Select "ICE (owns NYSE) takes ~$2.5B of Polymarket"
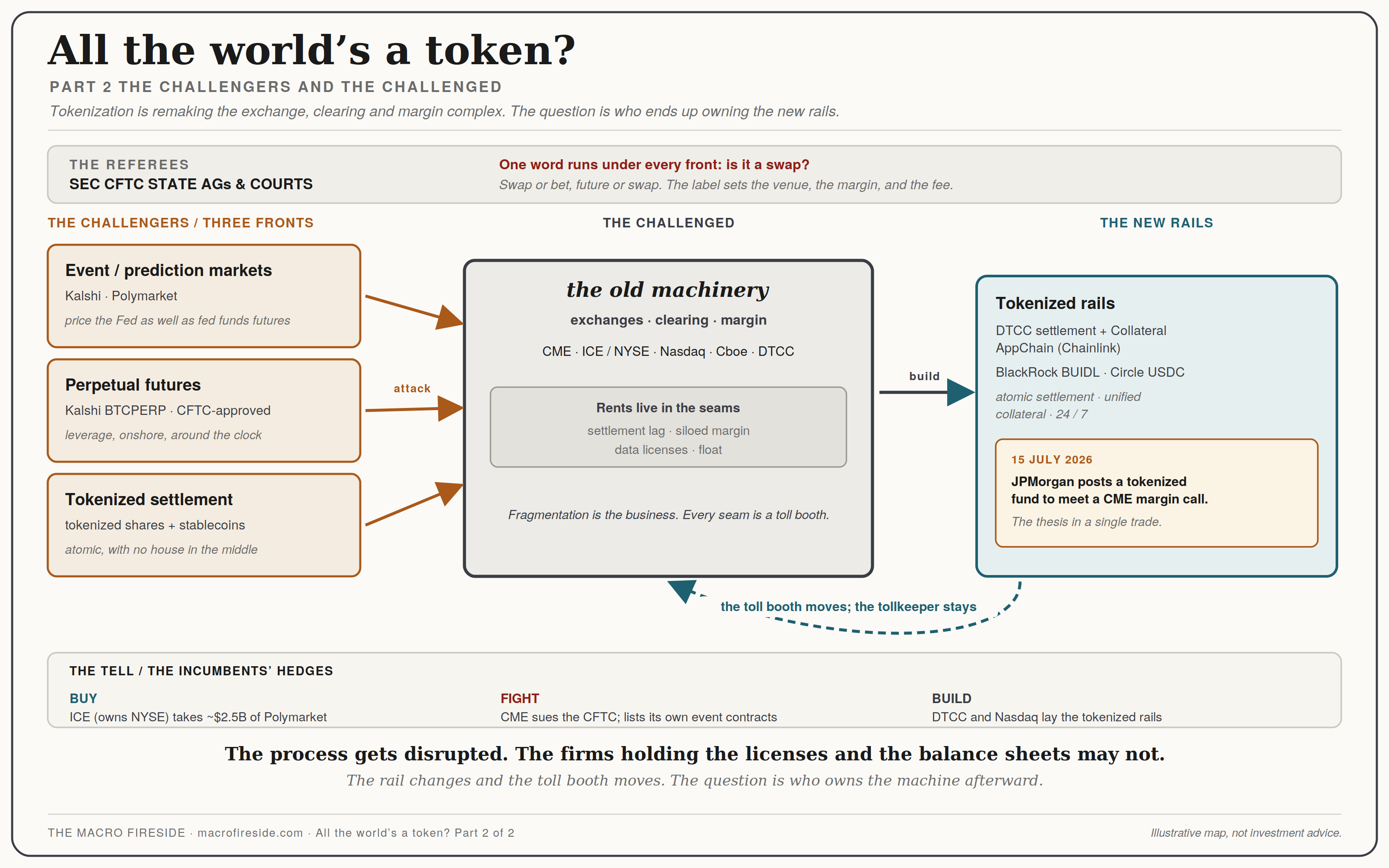1389x868 pixels. click(x=198, y=717)
